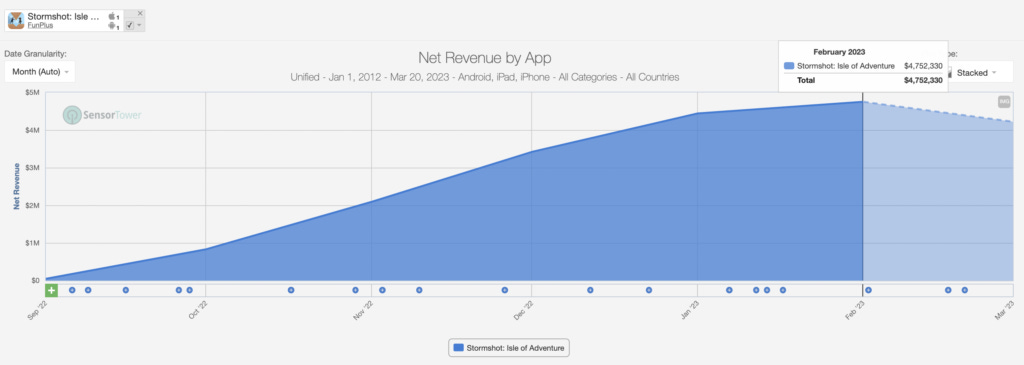Click the Jan '23 x-axis label
1024x365 pixels.
(690, 311)
